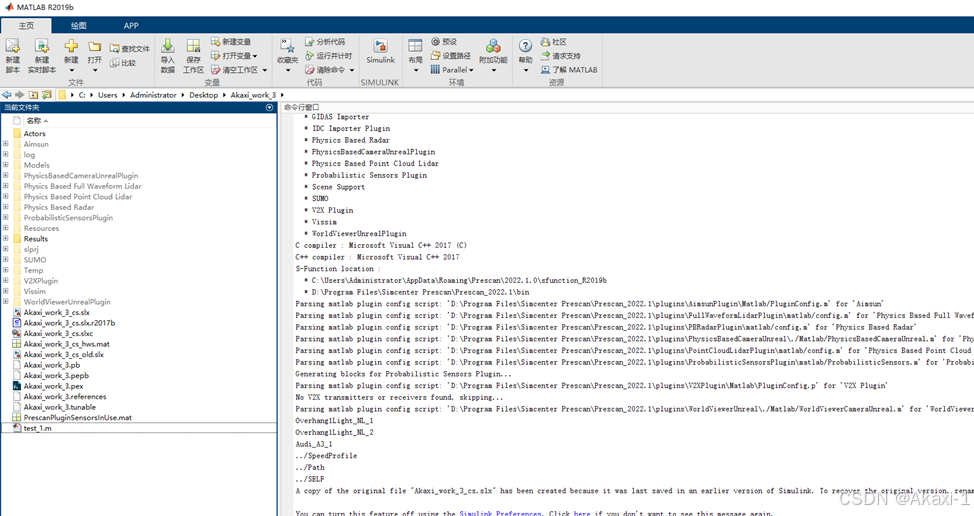974x516 pixels.
Task: Click the 新建脚本 (New Script) icon
Action: coord(12,47)
